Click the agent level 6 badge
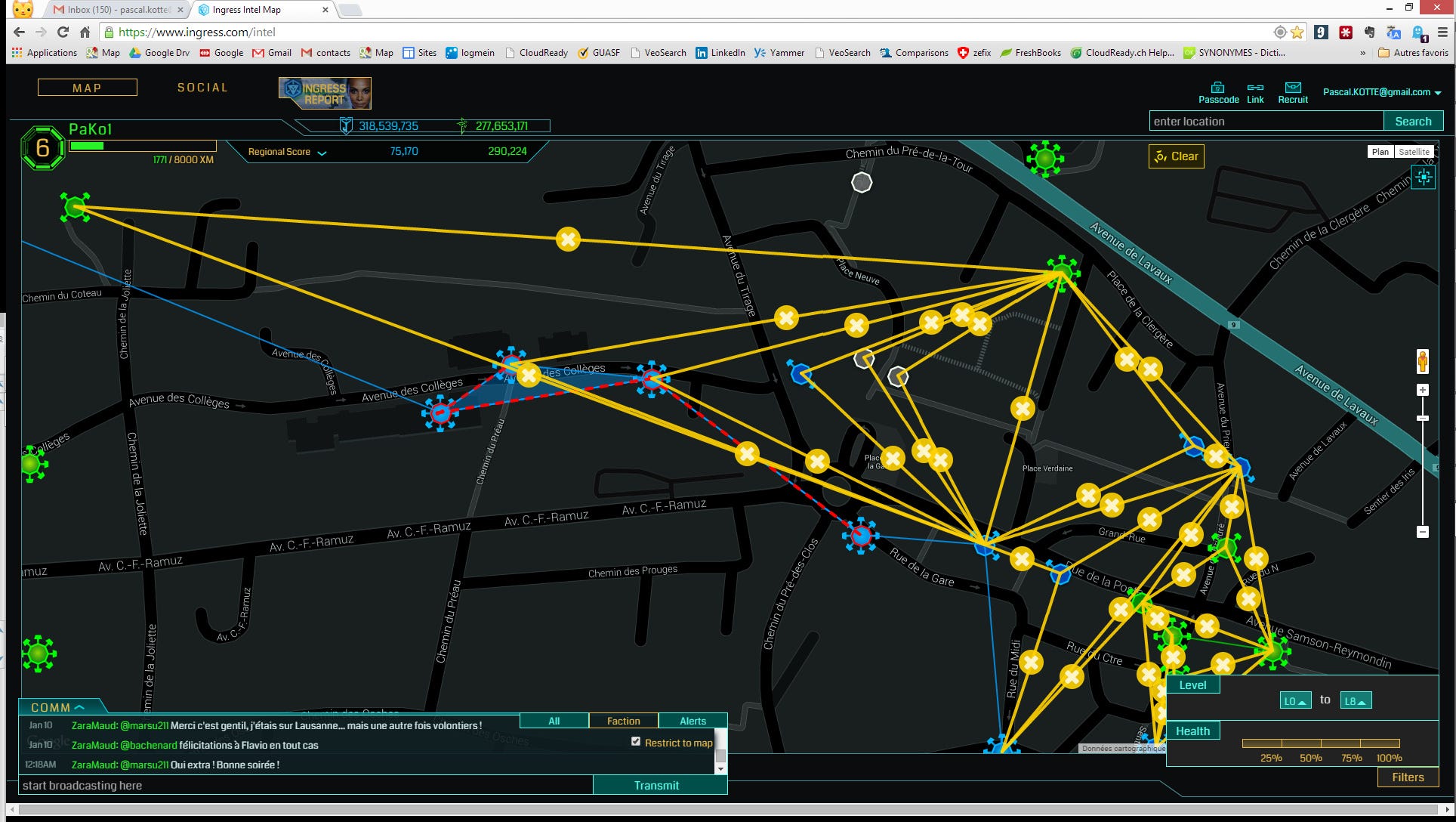 (x=42, y=148)
